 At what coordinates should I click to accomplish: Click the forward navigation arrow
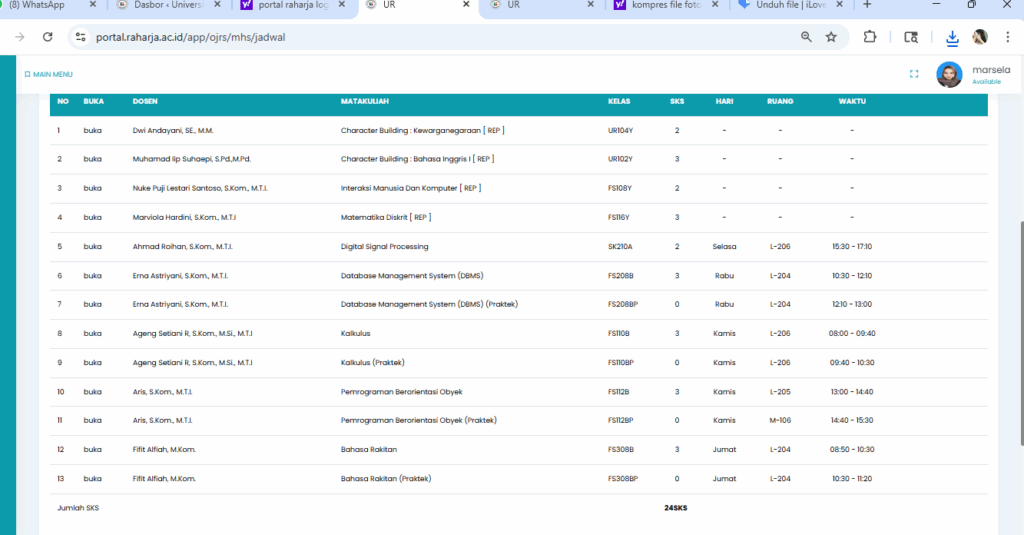pos(20,37)
